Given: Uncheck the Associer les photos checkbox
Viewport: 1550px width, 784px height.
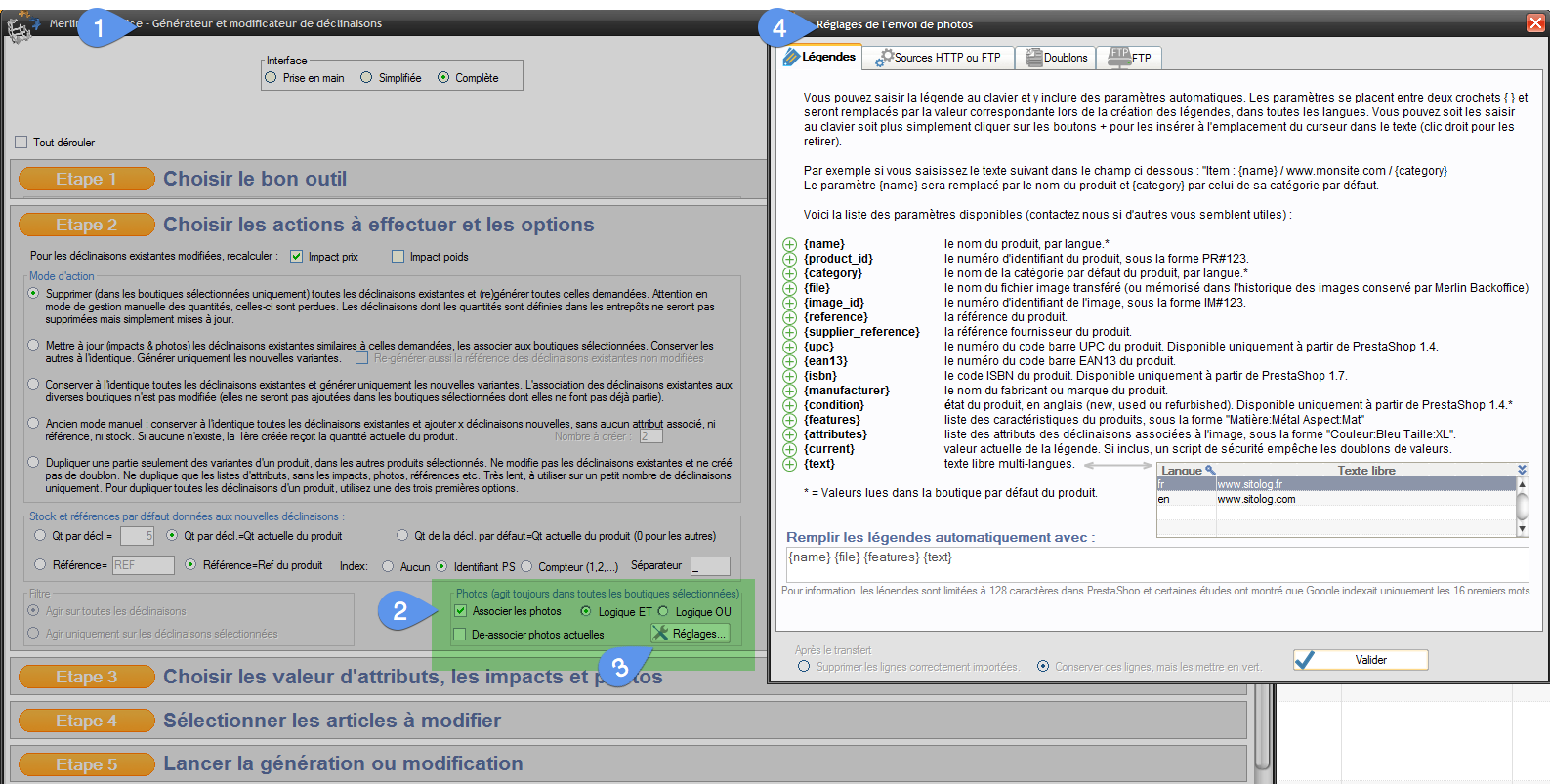Looking at the screenshot, I should coord(460,611).
